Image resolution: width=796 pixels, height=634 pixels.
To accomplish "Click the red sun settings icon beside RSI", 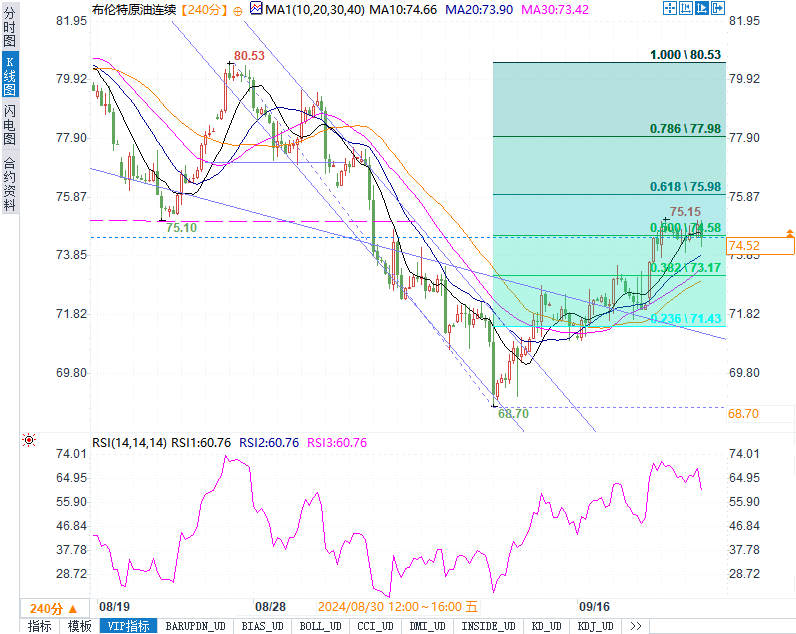I will pos(29,440).
